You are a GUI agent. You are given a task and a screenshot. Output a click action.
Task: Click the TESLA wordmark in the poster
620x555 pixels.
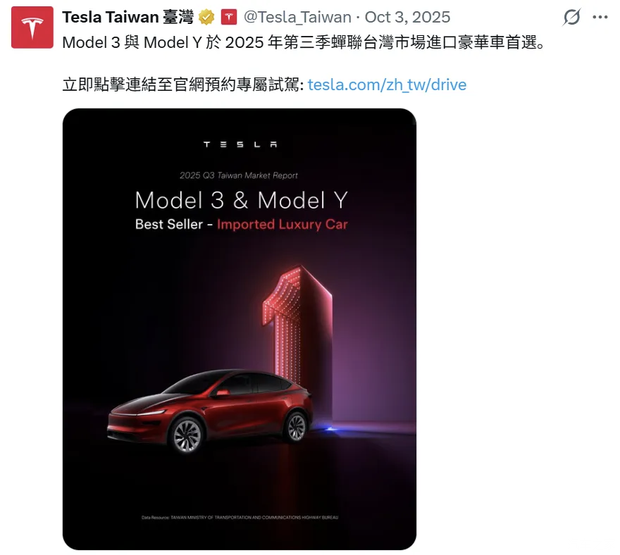[x=240, y=144]
